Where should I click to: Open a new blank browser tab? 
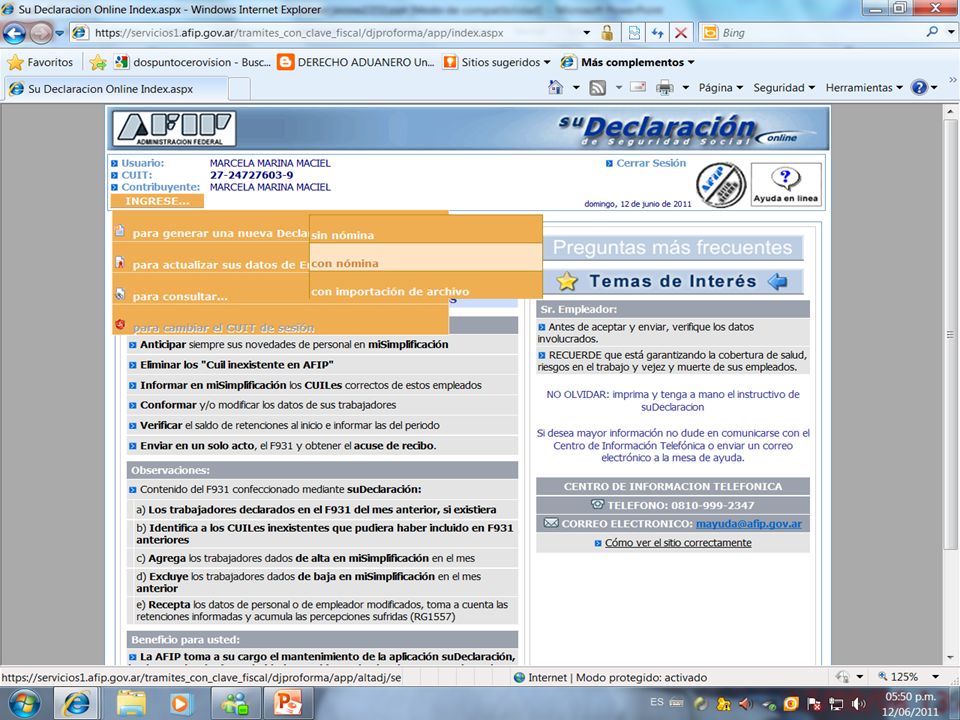(x=239, y=89)
